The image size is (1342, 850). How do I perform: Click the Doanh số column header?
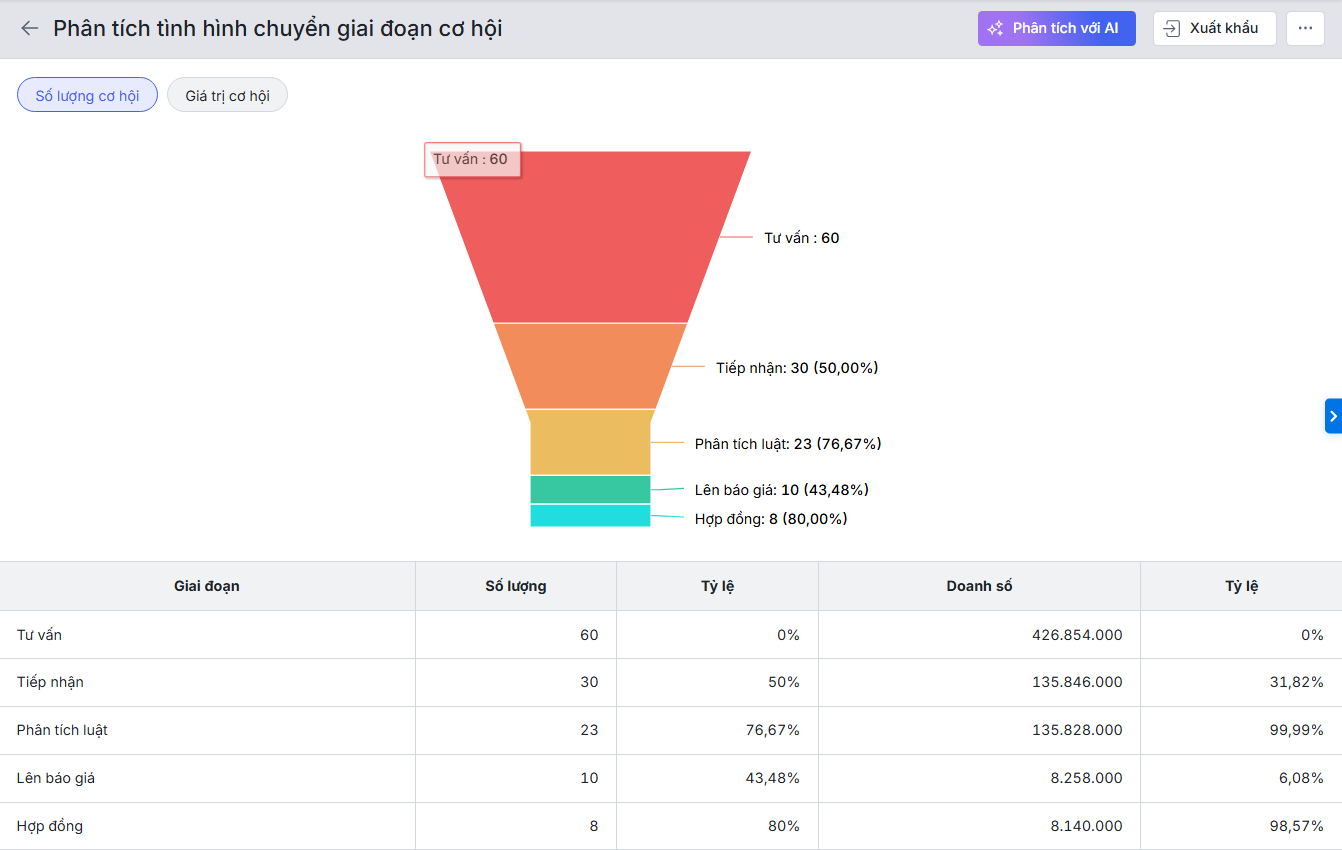point(979,586)
